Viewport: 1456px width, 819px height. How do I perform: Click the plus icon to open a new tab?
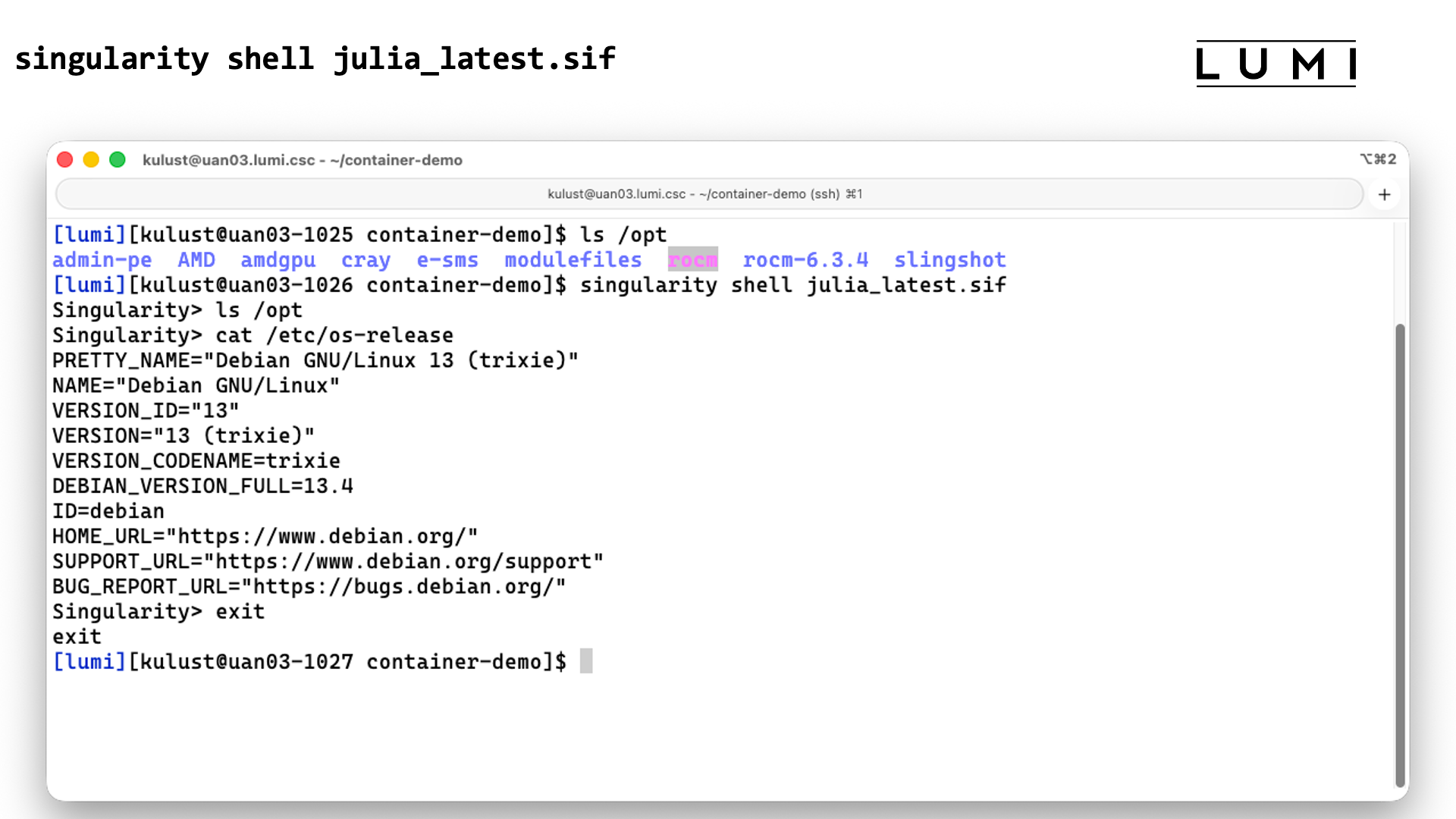[1384, 195]
